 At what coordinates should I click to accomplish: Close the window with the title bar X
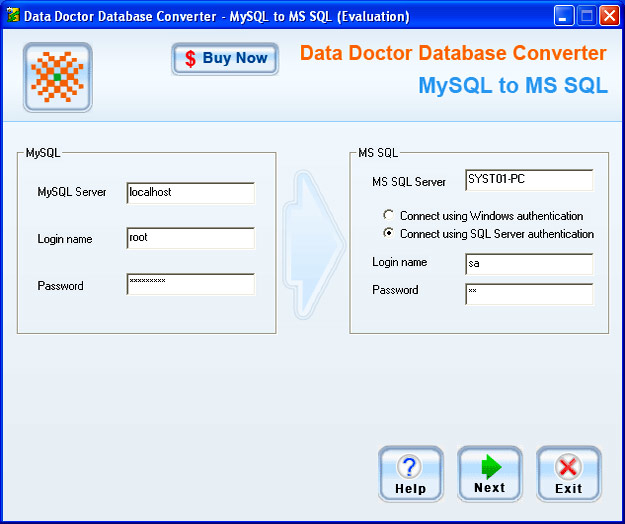(x=610, y=16)
